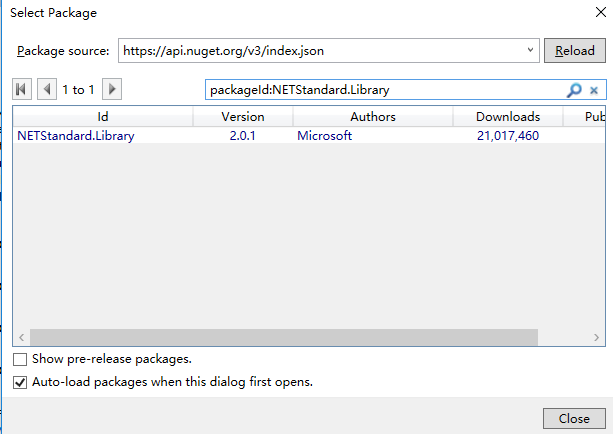The image size is (613, 434).
Task: Go to first page of results
Action: [x=22, y=90]
